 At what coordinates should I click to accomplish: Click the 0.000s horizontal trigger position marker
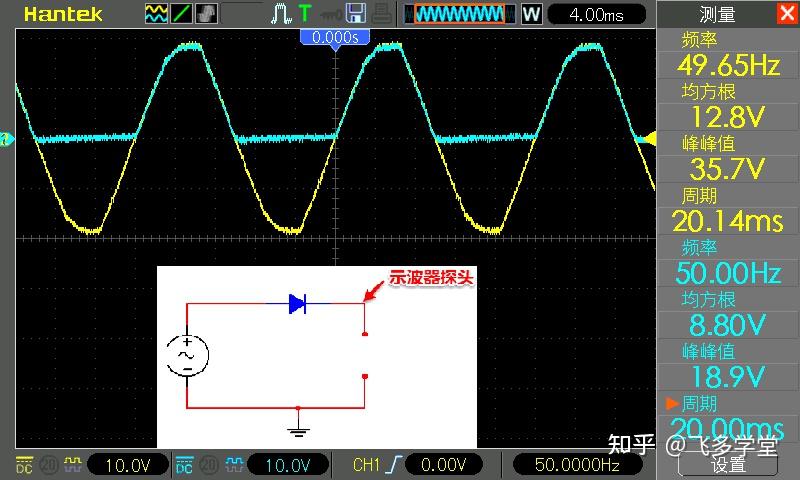[x=335, y=38]
